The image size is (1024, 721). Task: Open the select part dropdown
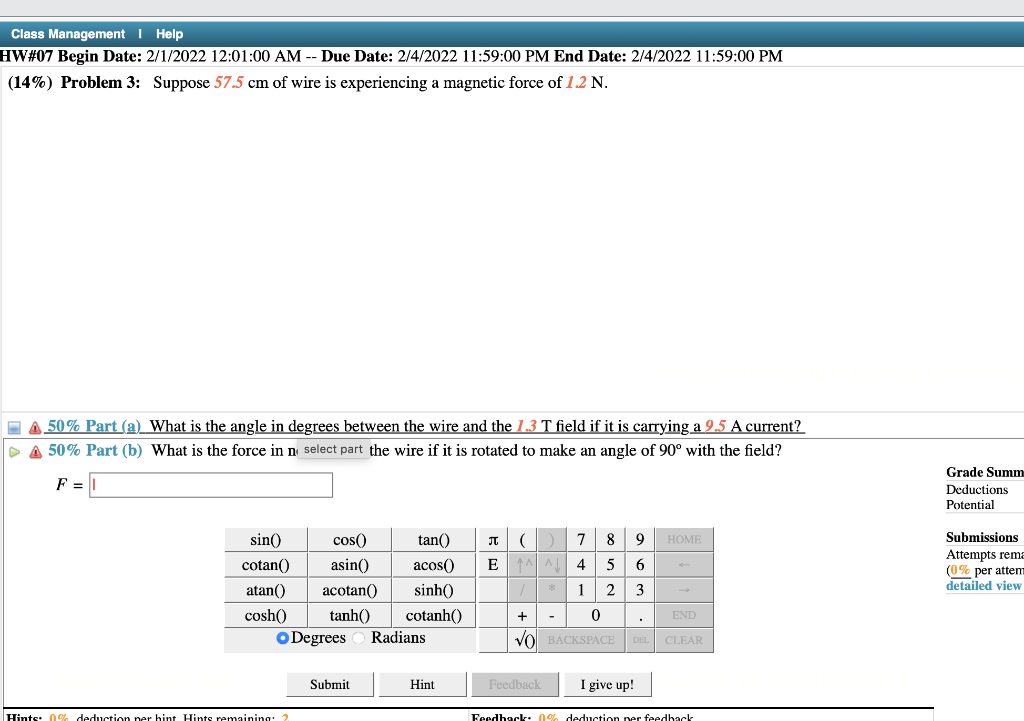coord(333,449)
